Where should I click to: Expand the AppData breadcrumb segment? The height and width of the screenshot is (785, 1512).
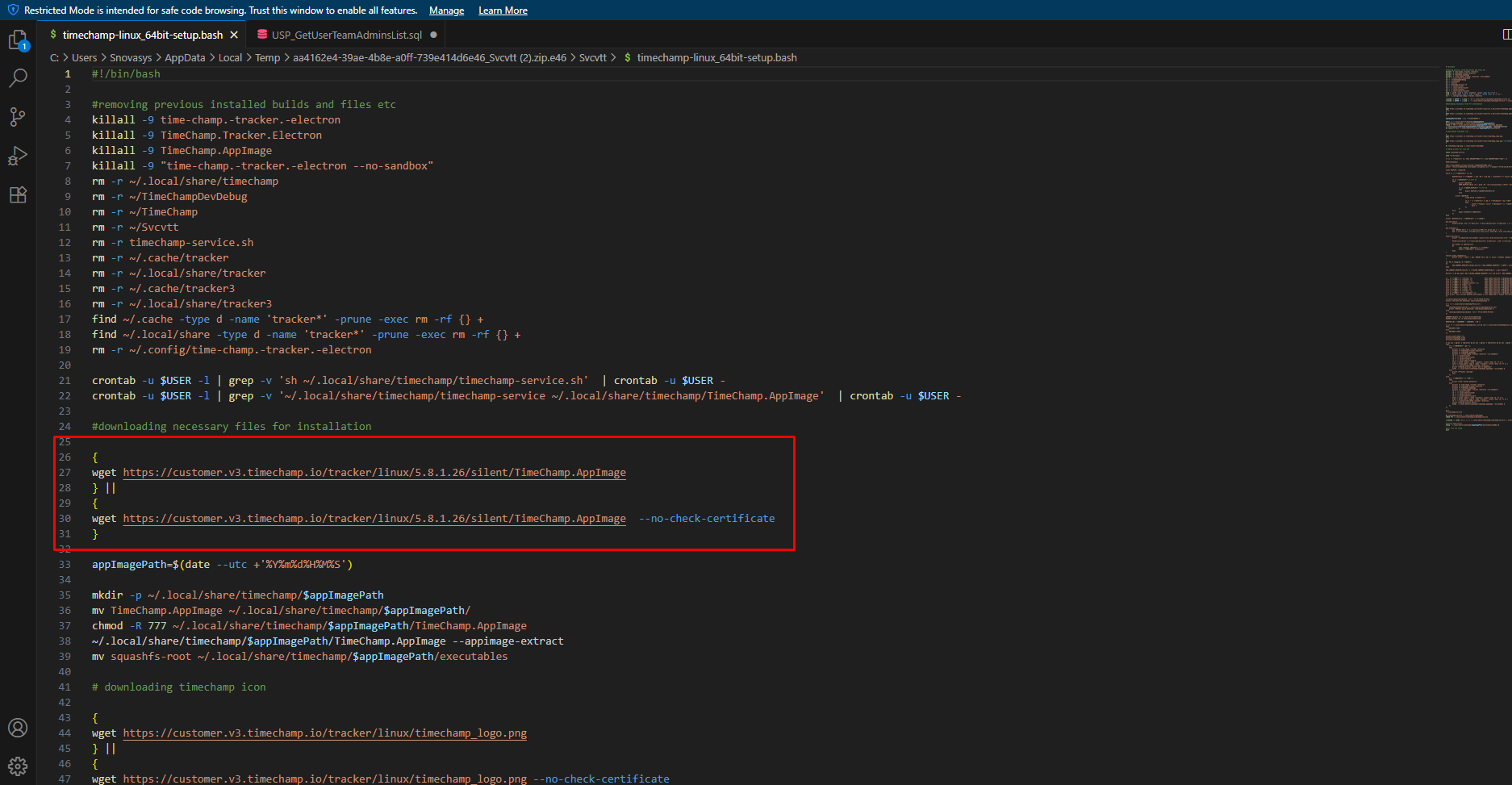coord(185,57)
